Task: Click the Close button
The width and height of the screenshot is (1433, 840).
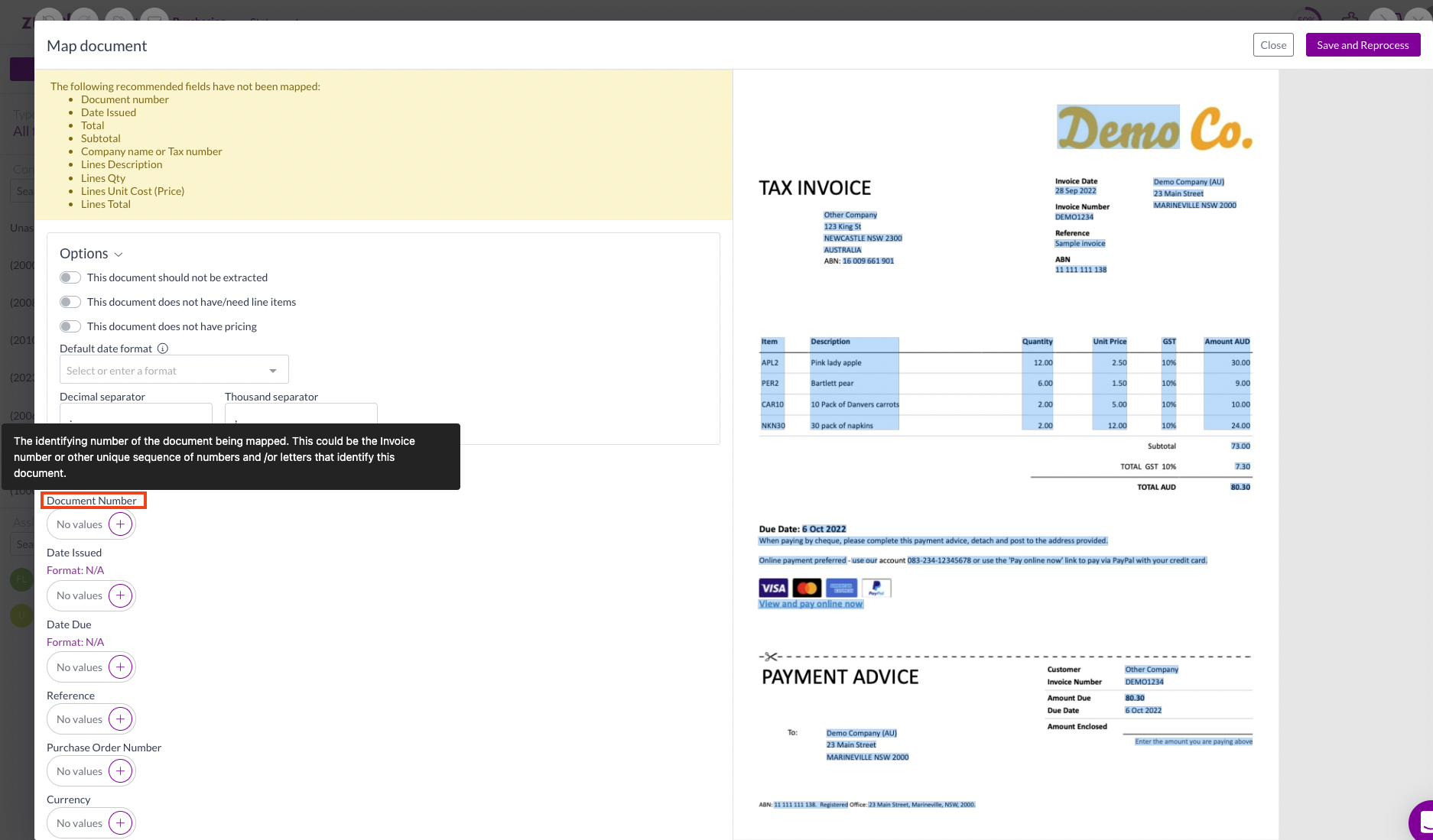Action: (1273, 45)
